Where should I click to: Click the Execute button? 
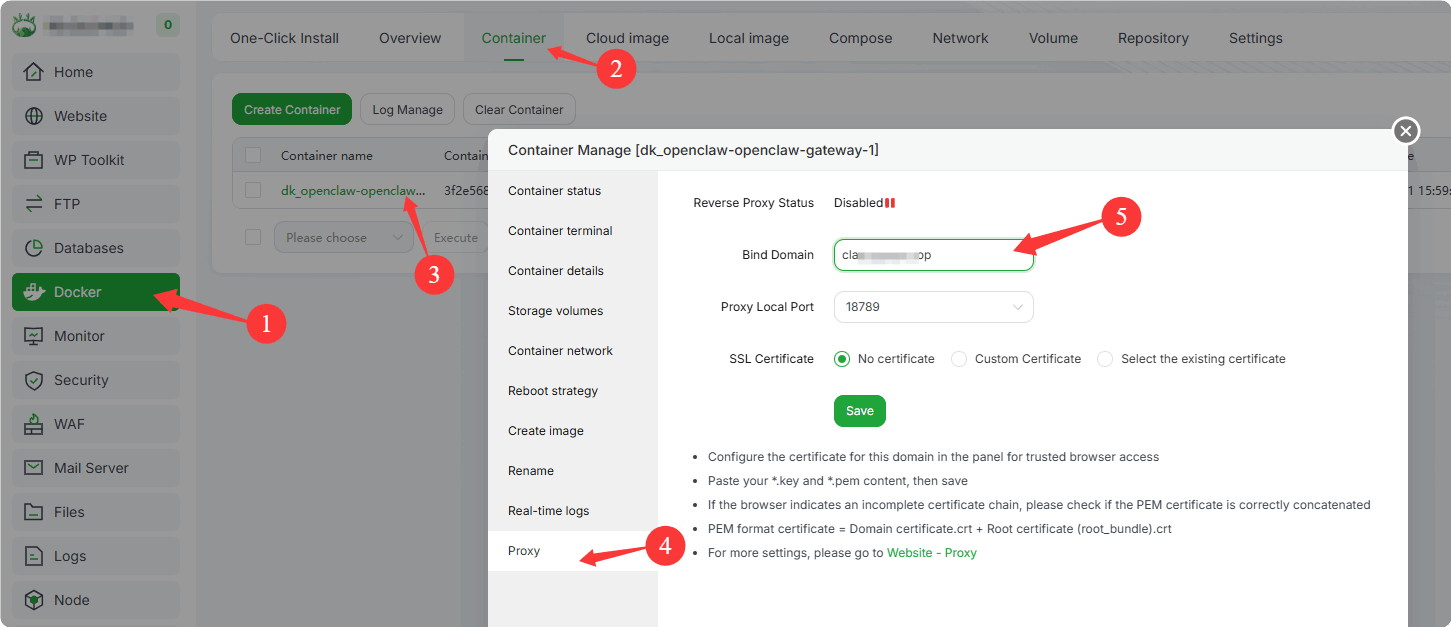[456, 237]
